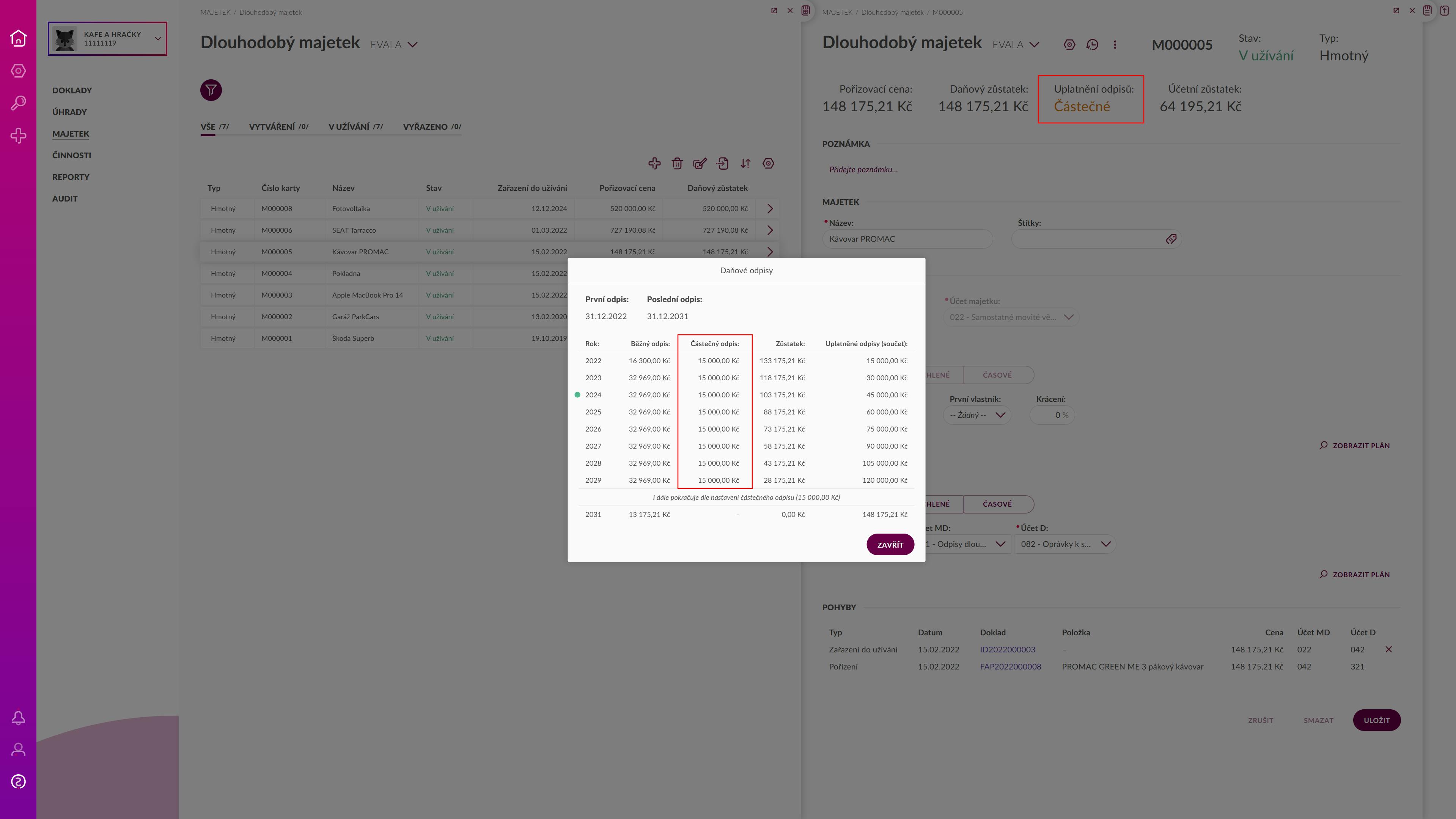Image resolution: width=1456 pixels, height=819 pixels.
Task: Expand the Účet MD dropdown (Odpisy dlou...)
Action: pyautogui.click(x=968, y=544)
